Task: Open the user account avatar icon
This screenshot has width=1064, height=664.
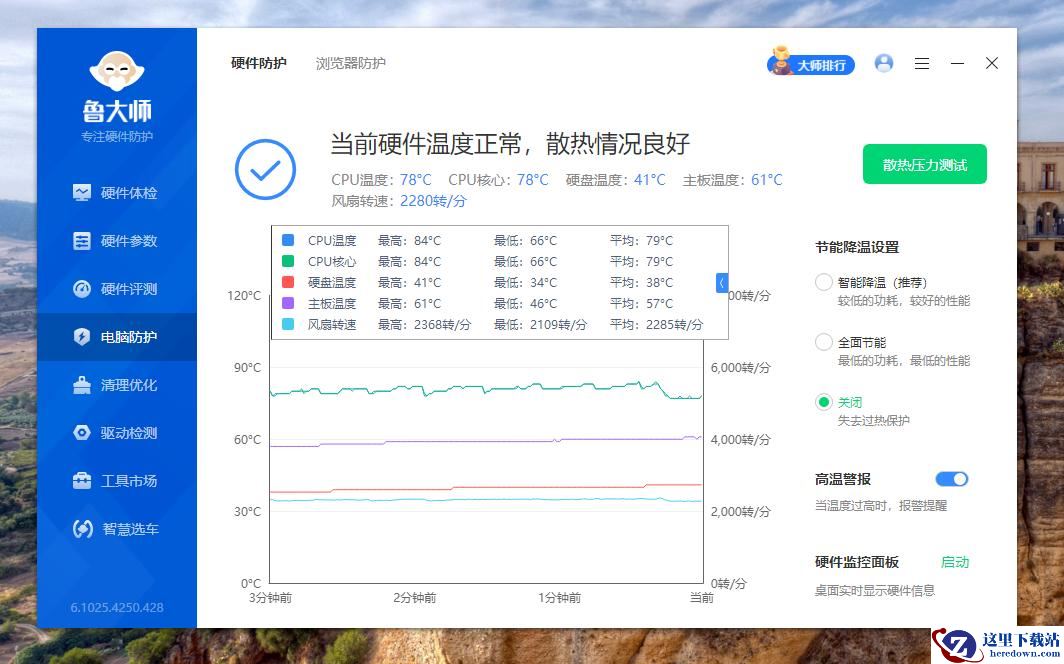Action: (884, 63)
